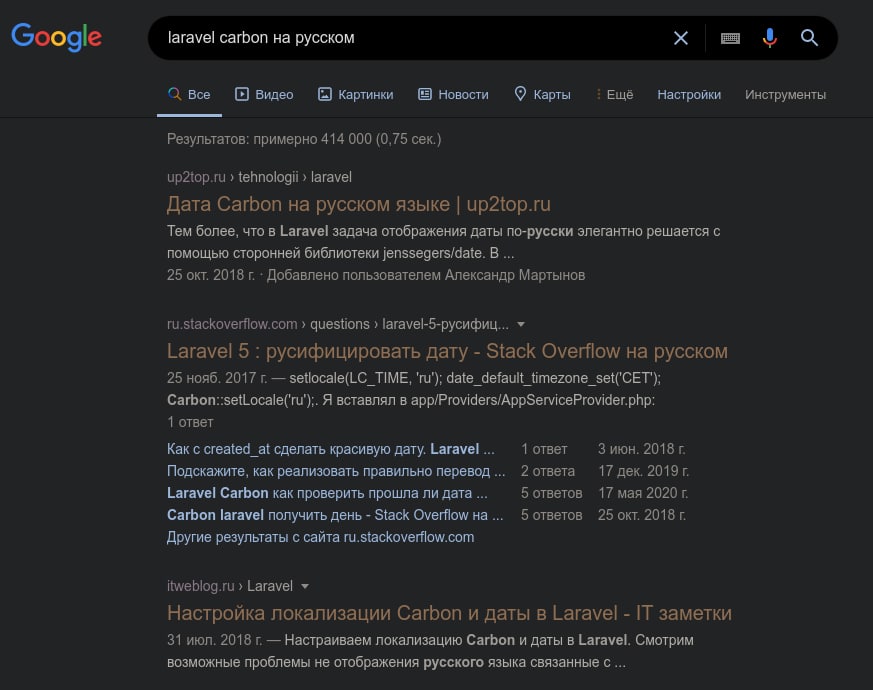The width and height of the screenshot is (873, 690).
Task: Switch to the Видео tab
Action: click(264, 95)
